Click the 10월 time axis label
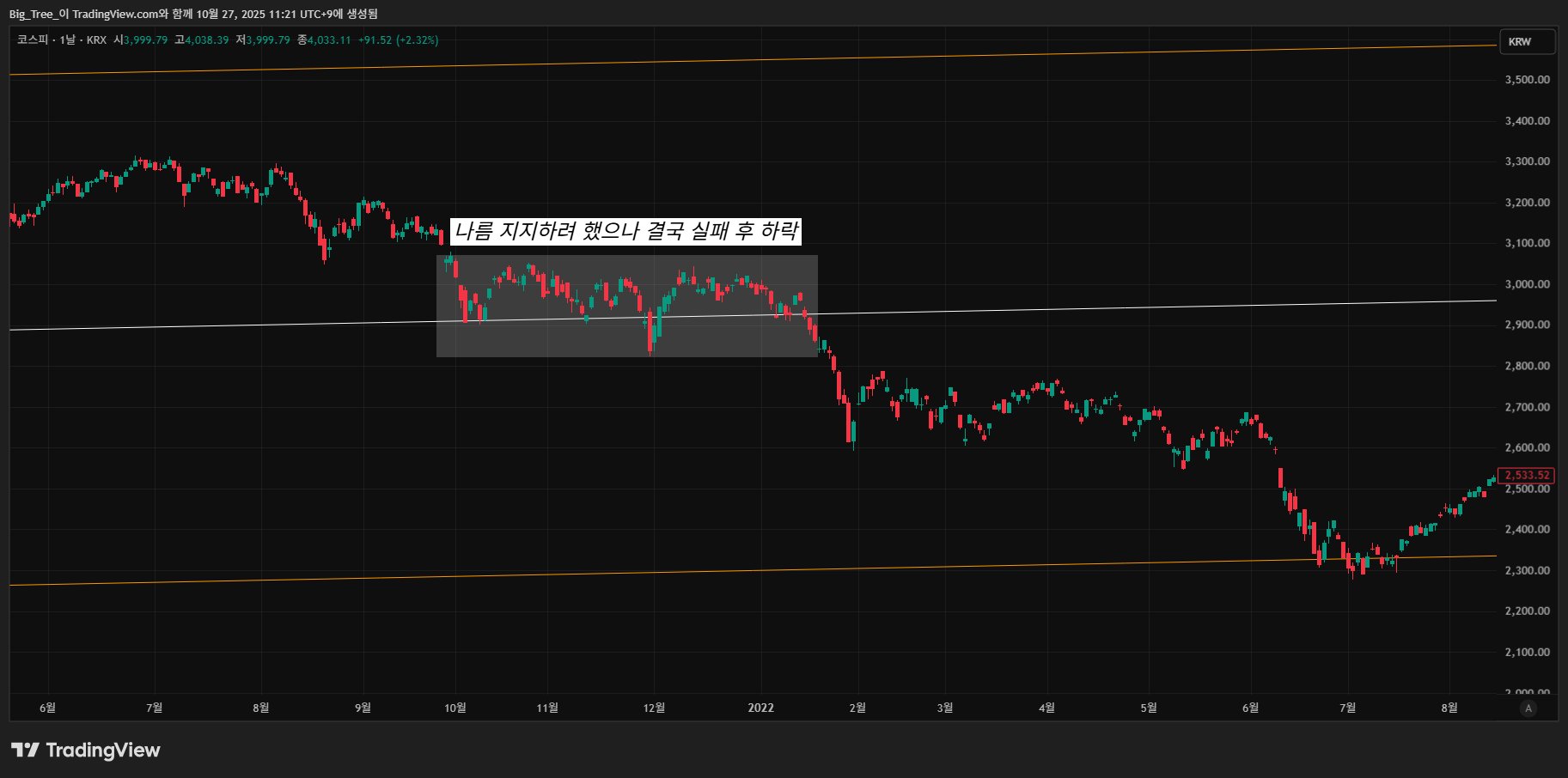The image size is (1568, 778). coord(455,708)
